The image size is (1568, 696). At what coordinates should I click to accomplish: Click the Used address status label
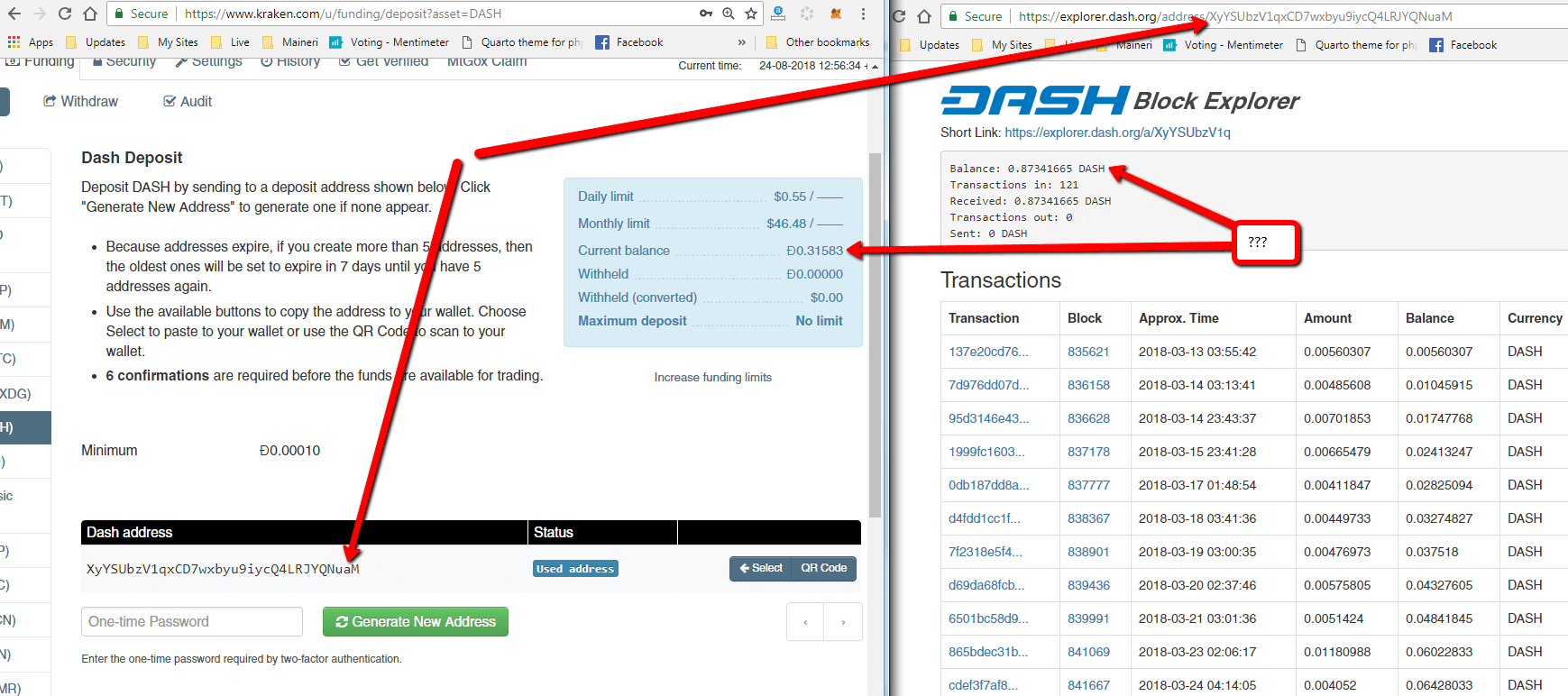click(575, 569)
